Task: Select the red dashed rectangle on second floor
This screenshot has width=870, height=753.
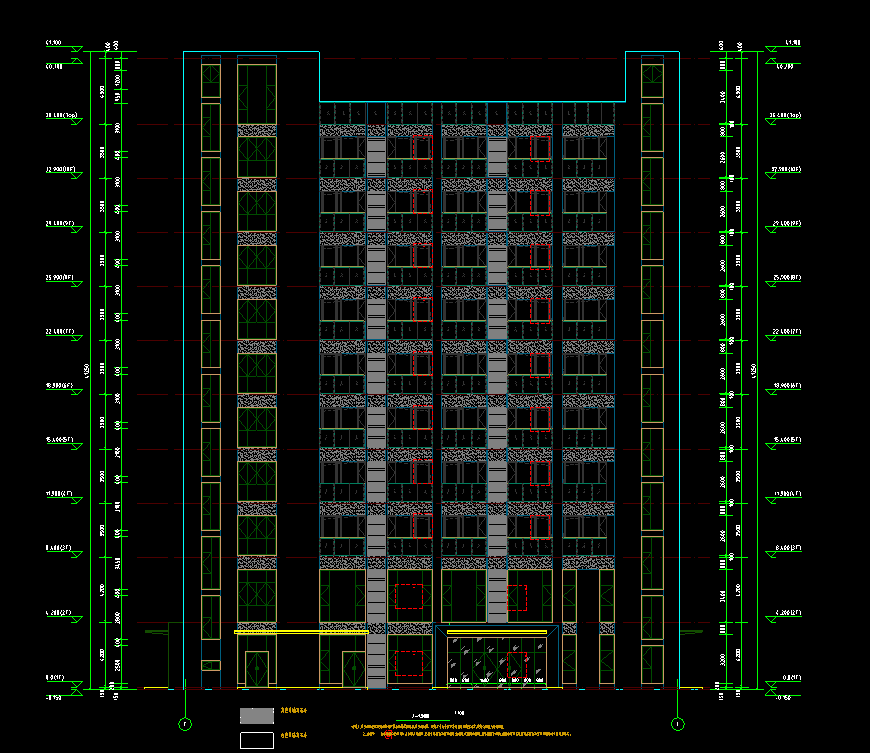Action: (x=408, y=596)
